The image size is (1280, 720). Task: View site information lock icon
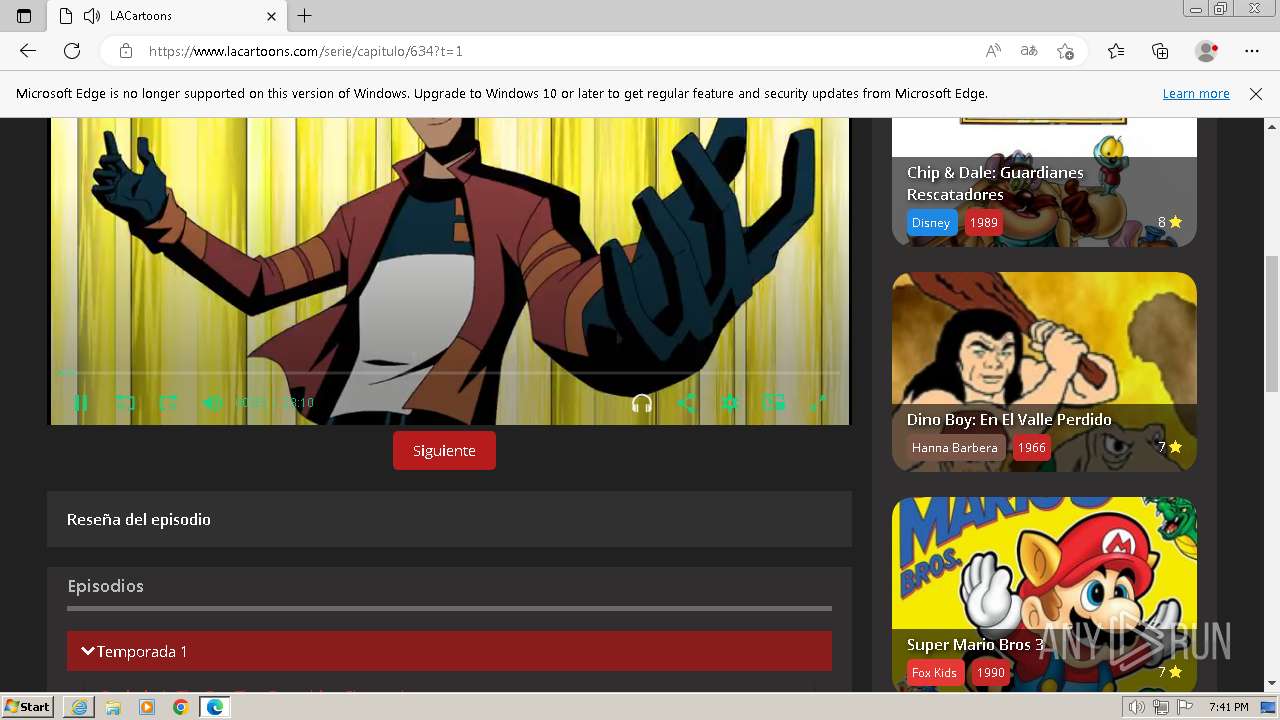pos(126,51)
